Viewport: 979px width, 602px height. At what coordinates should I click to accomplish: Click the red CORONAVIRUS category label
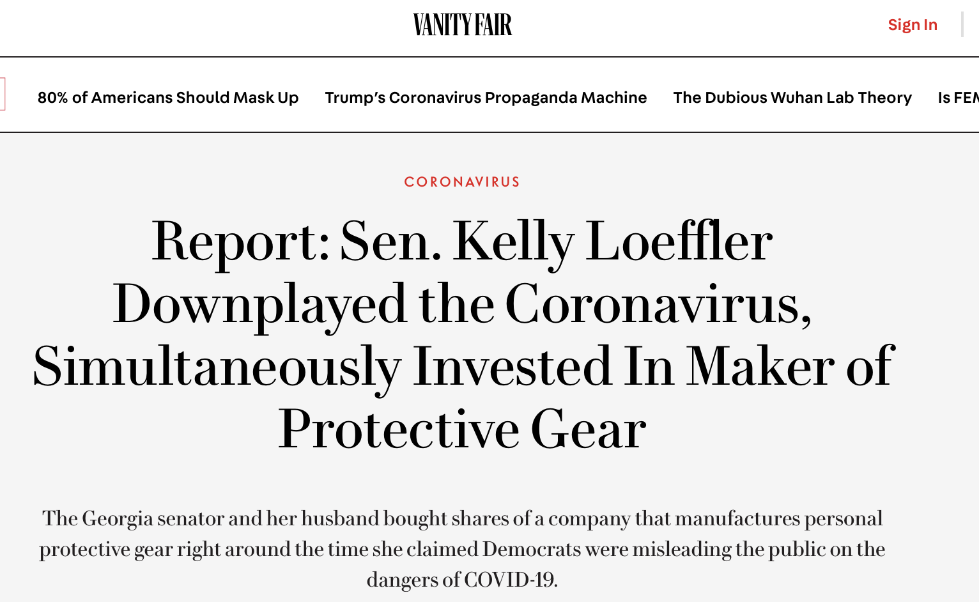462,182
